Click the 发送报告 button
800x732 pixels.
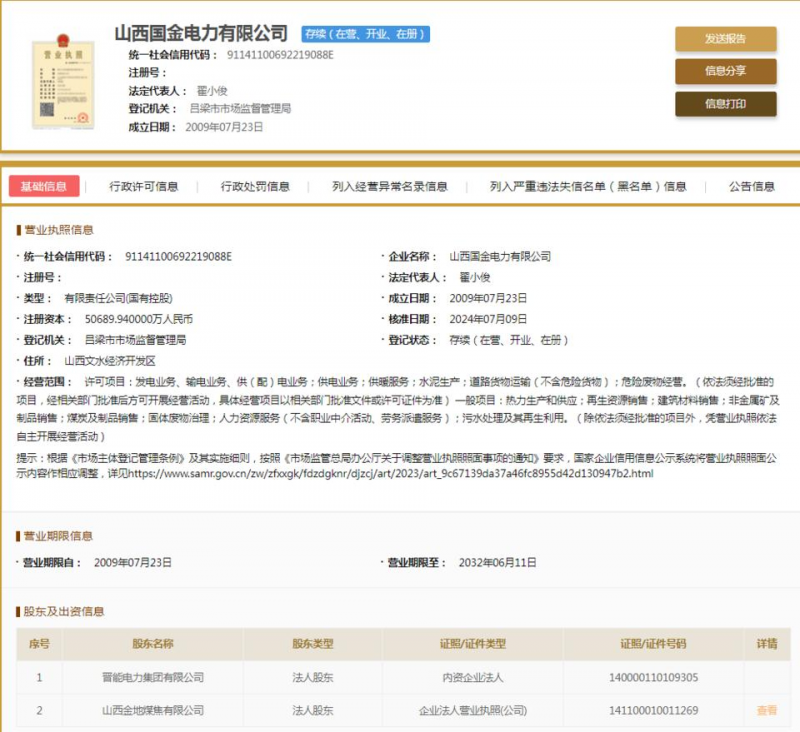[725, 39]
